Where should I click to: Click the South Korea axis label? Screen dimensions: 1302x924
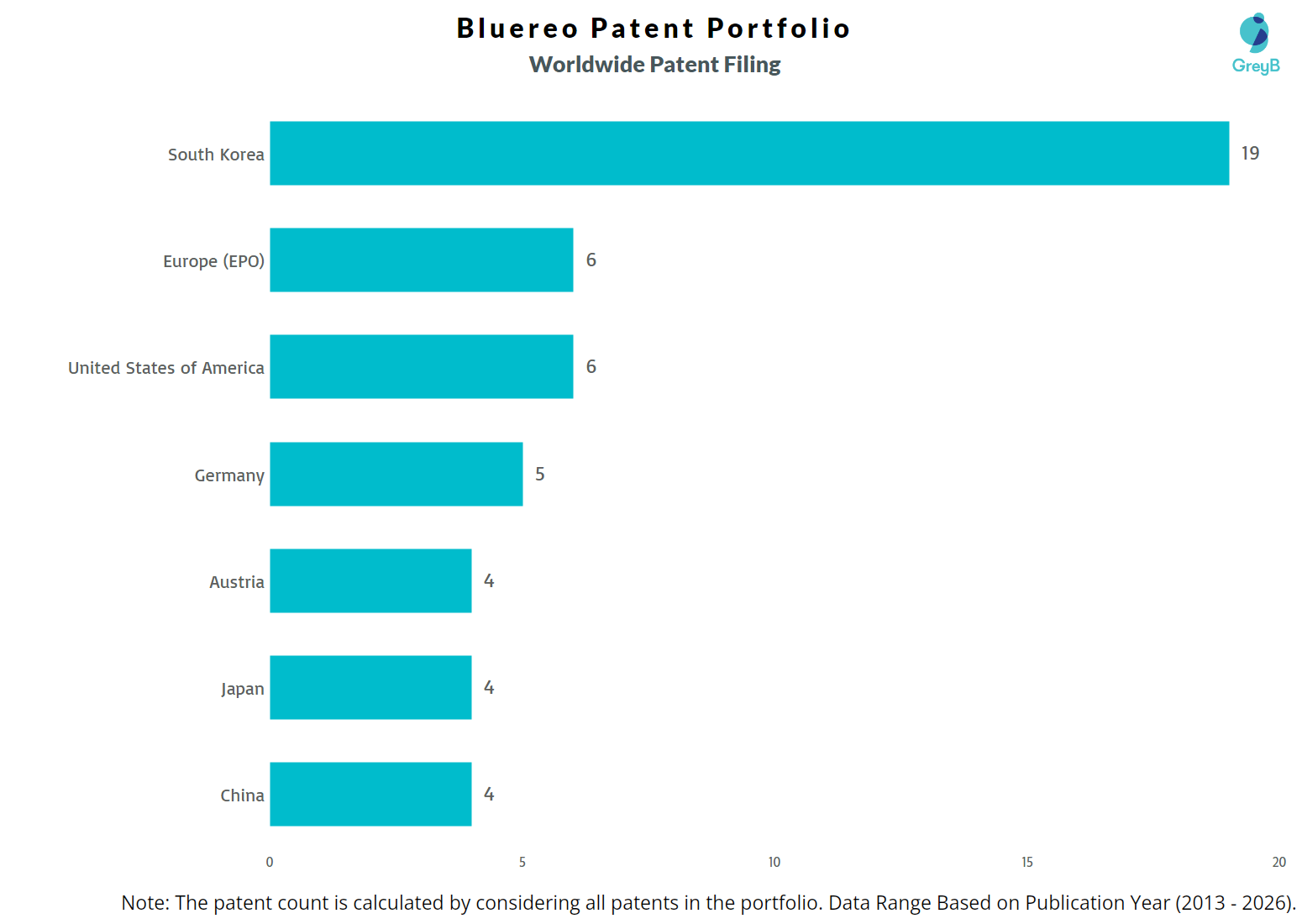pyautogui.click(x=216, y=155)
